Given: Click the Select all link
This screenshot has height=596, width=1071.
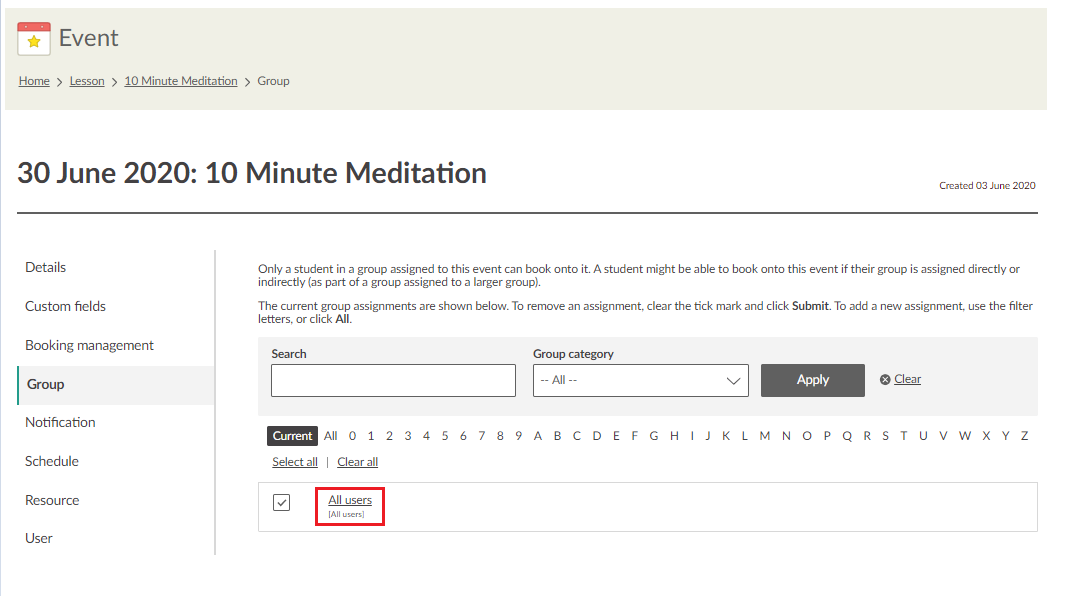Looking at the screenshot, I should (295, 462).
